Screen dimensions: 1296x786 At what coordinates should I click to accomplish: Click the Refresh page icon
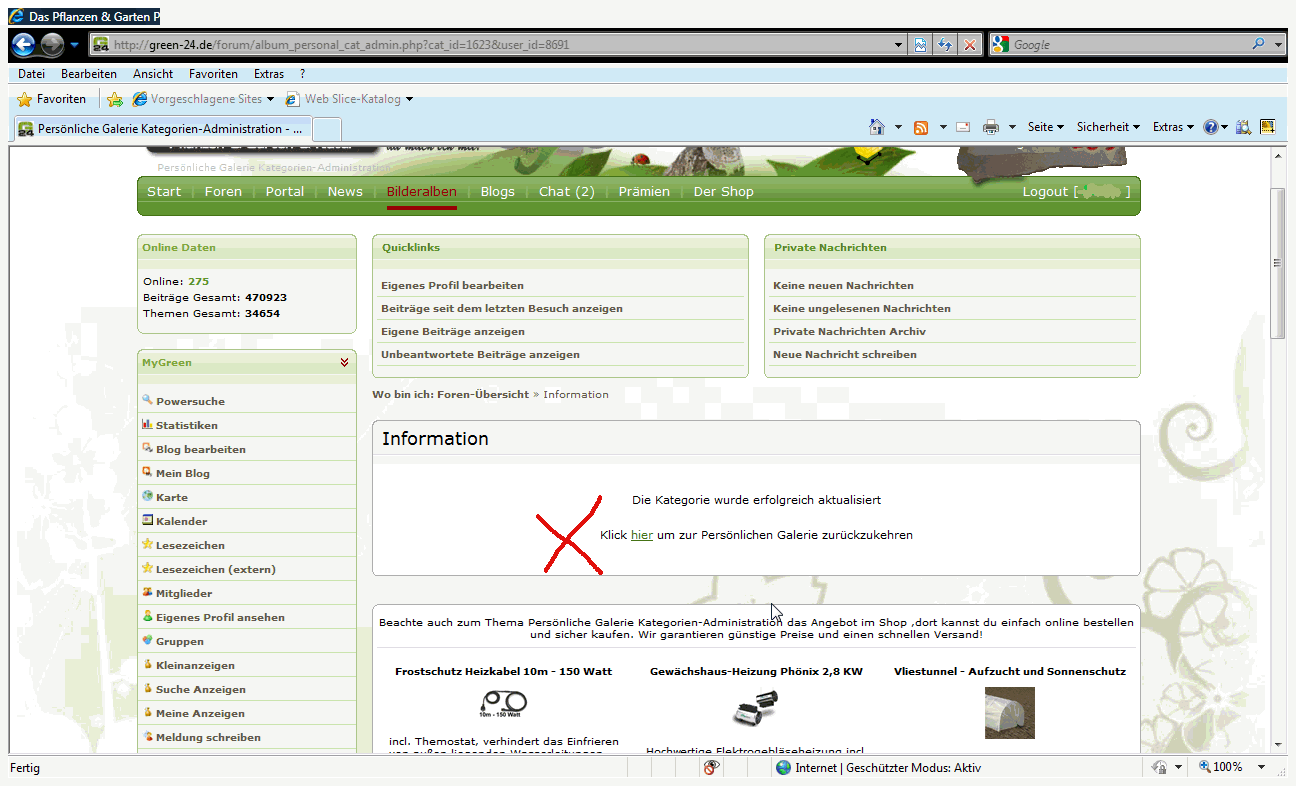point(944,45)
